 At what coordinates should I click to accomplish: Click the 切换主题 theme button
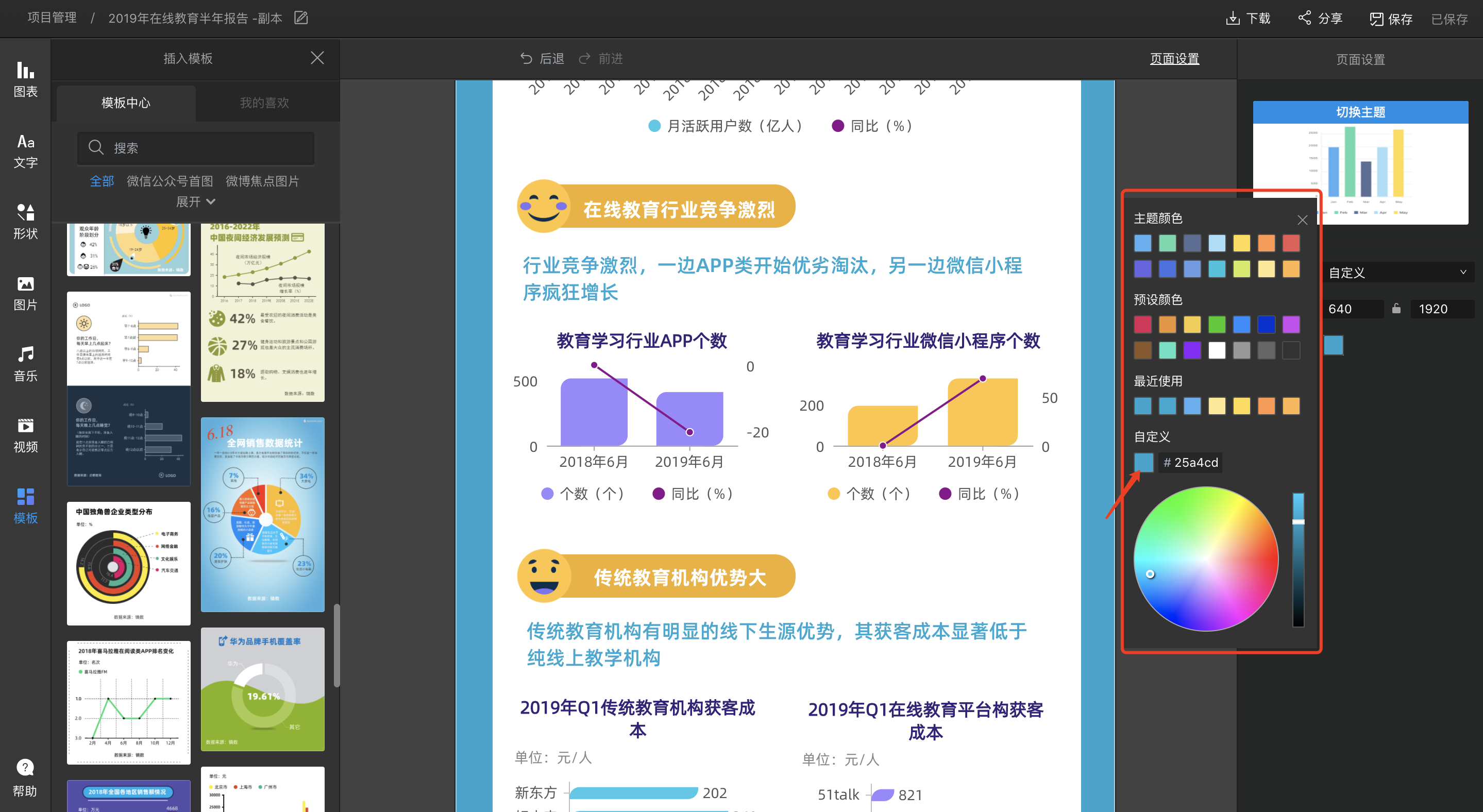[1360, 112]
